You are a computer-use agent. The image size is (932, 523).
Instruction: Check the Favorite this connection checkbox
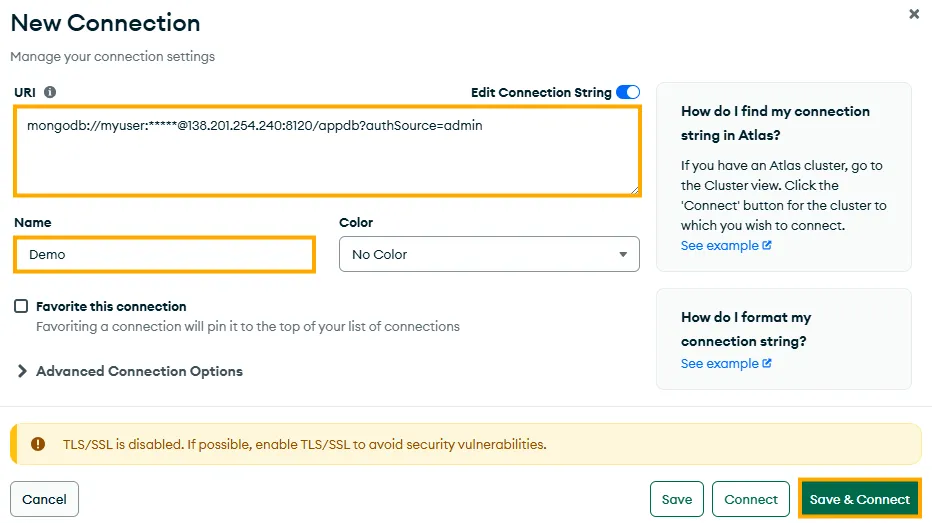point(21,306)
